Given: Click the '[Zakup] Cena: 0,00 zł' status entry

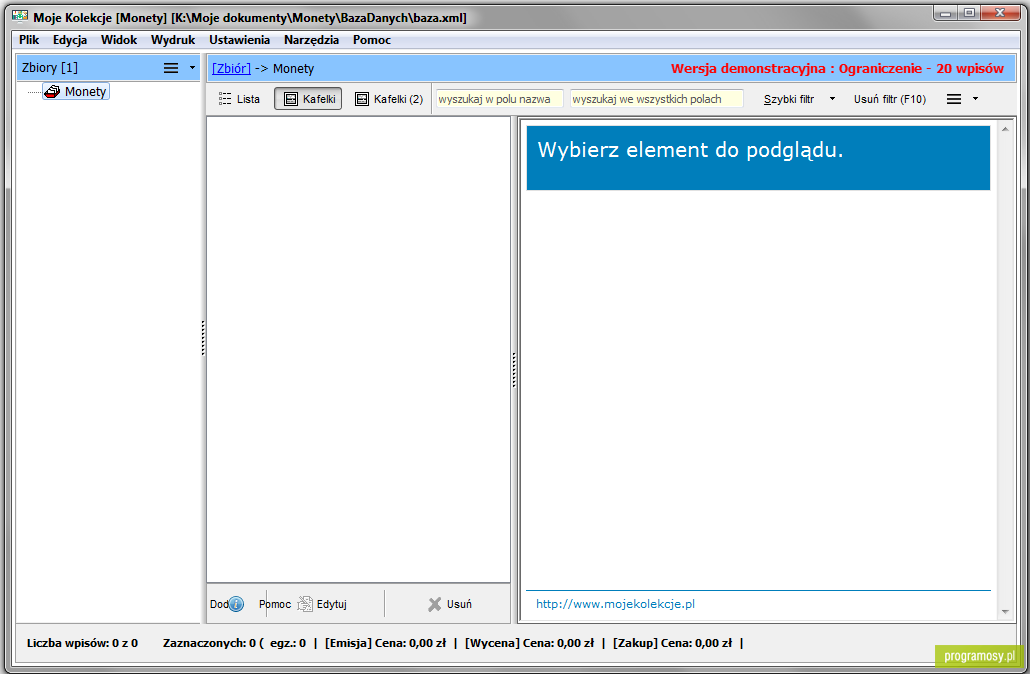Looking at the screenshot, I should 672,643.
